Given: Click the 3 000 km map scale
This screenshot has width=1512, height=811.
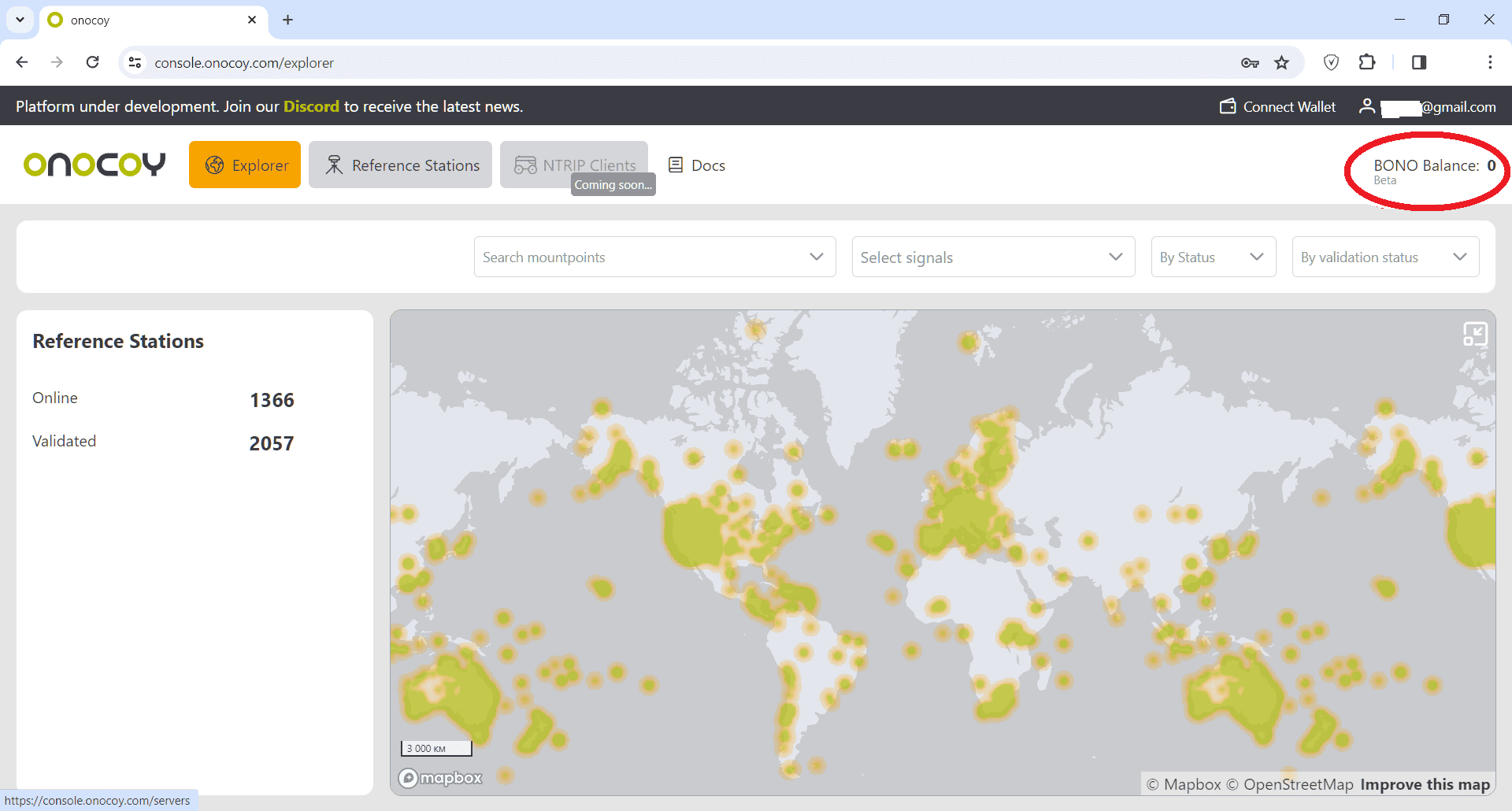Looking at the screenshot, I should [436, 748].
